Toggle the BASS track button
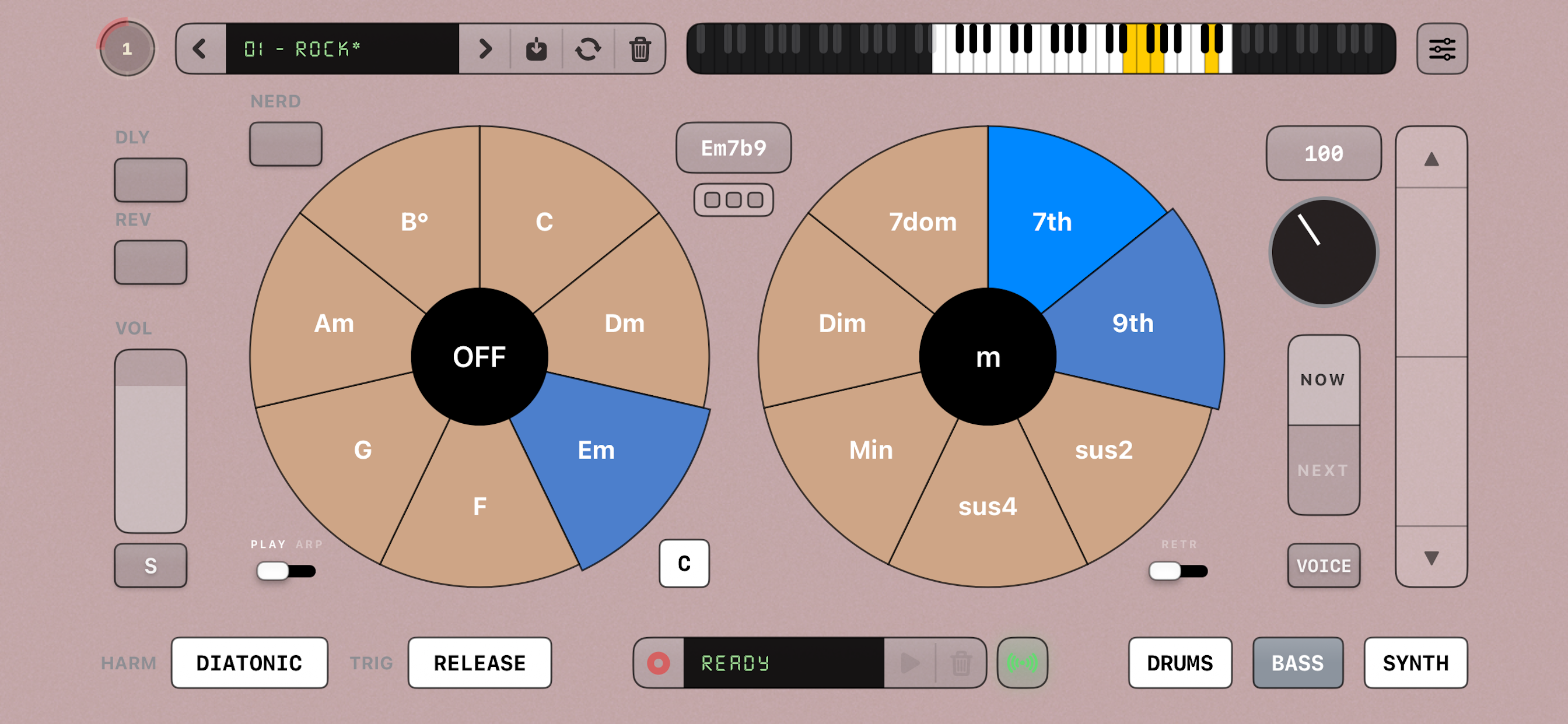Screen dimensions: 1568x724 (1298, 663)
